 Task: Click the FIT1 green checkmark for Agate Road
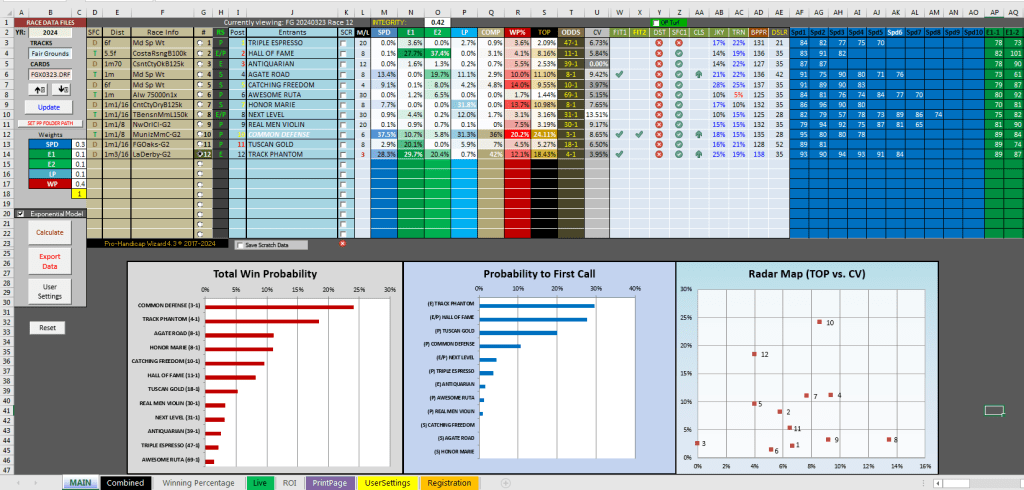(x=620, y=74)
